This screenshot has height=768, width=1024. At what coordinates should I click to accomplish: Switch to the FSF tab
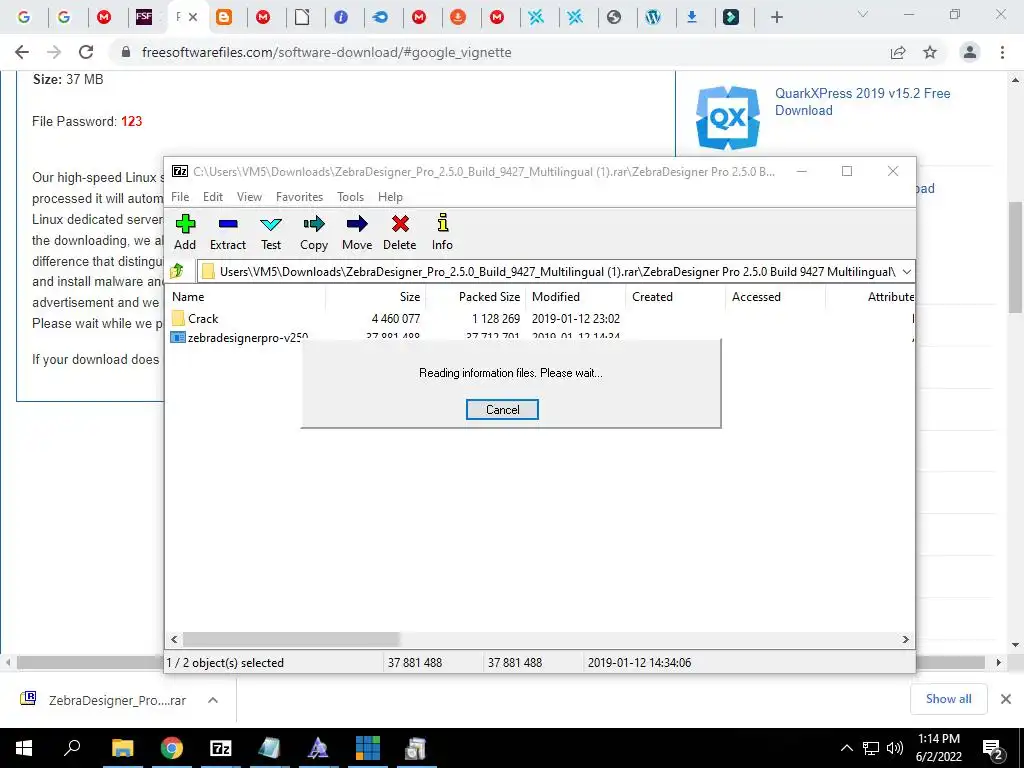144,18
